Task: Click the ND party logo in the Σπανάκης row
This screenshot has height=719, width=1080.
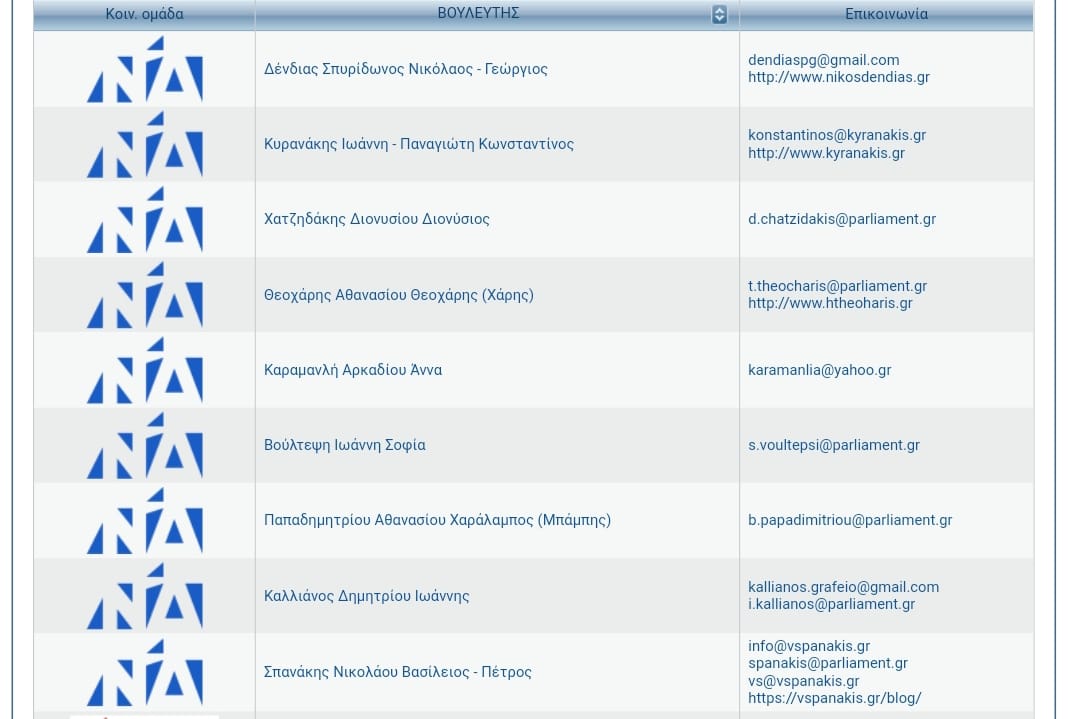Action: (145, 671)
